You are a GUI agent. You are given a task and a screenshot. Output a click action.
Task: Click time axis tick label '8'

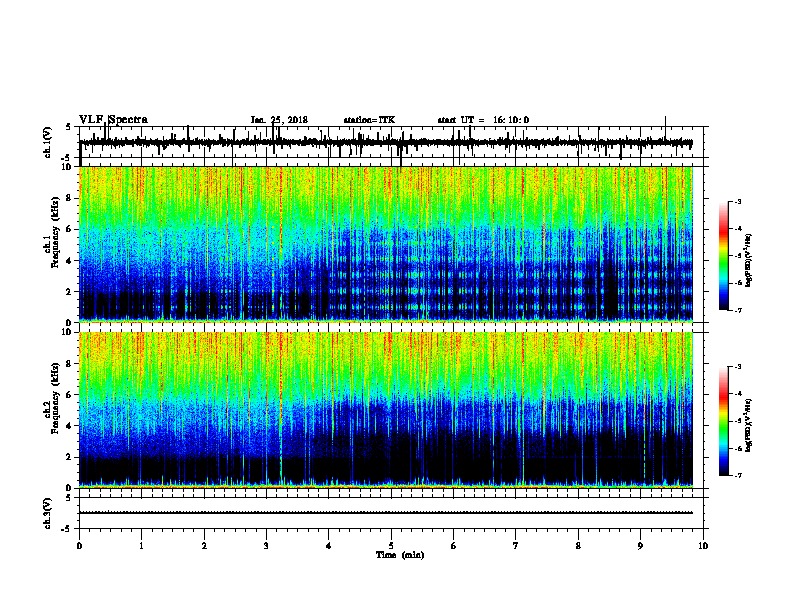pyautogui.click(x=578, y=546)
